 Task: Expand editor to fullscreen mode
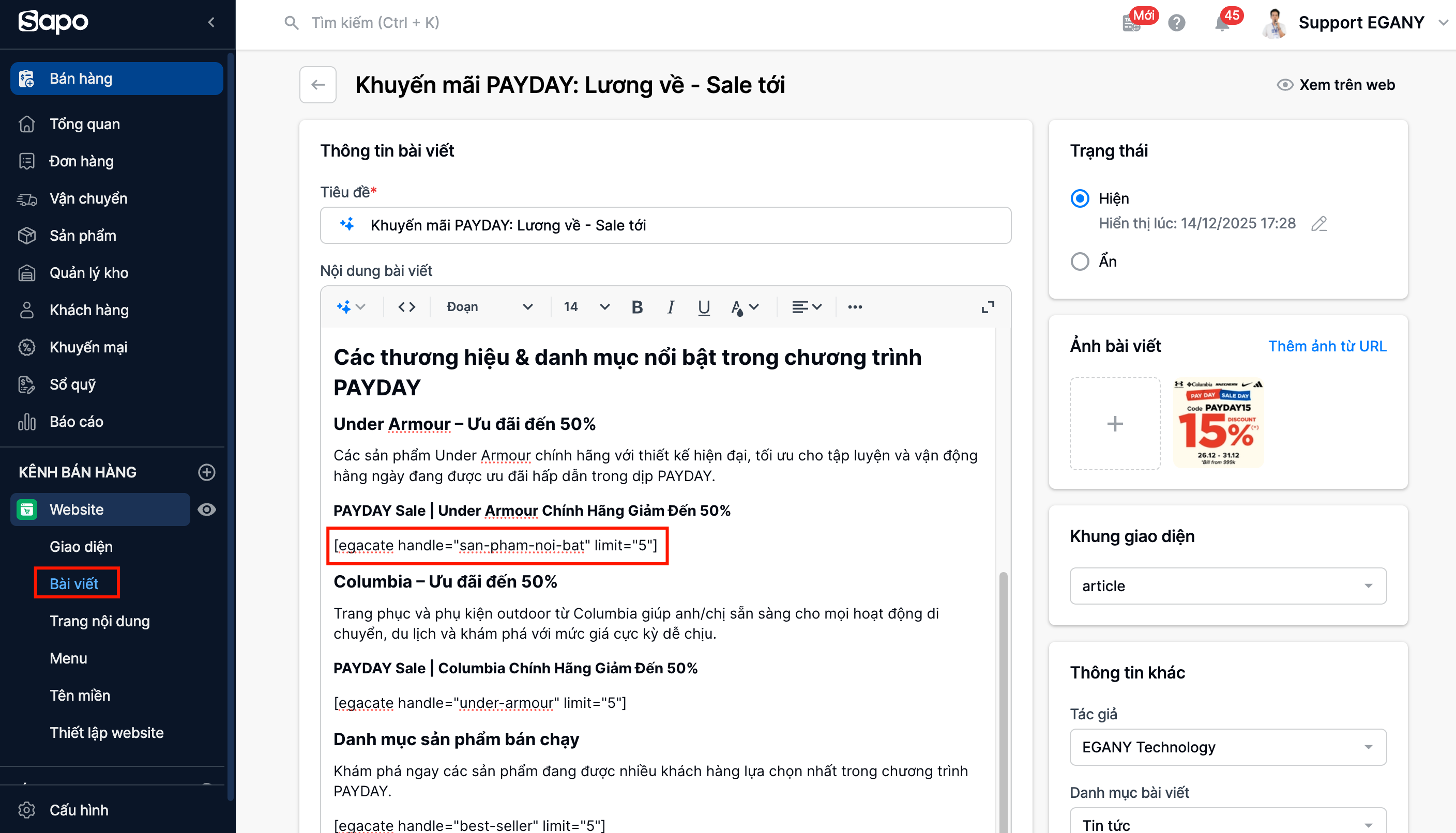click(x=987, y=307)
